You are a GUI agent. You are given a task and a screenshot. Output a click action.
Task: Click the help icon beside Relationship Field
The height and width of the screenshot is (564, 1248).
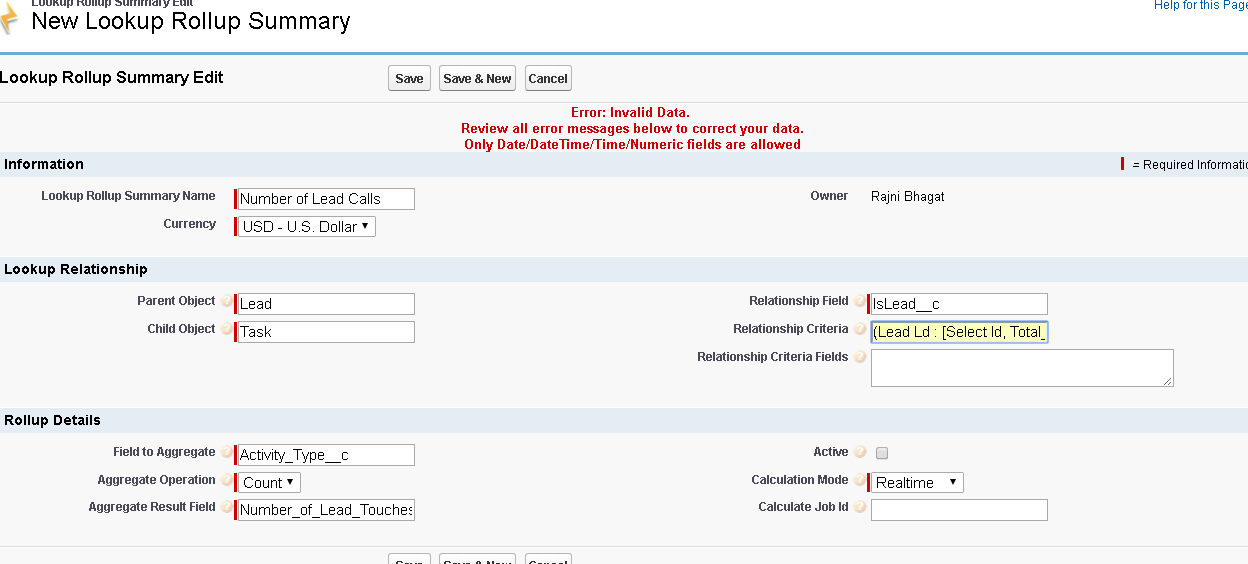(860, 301)
